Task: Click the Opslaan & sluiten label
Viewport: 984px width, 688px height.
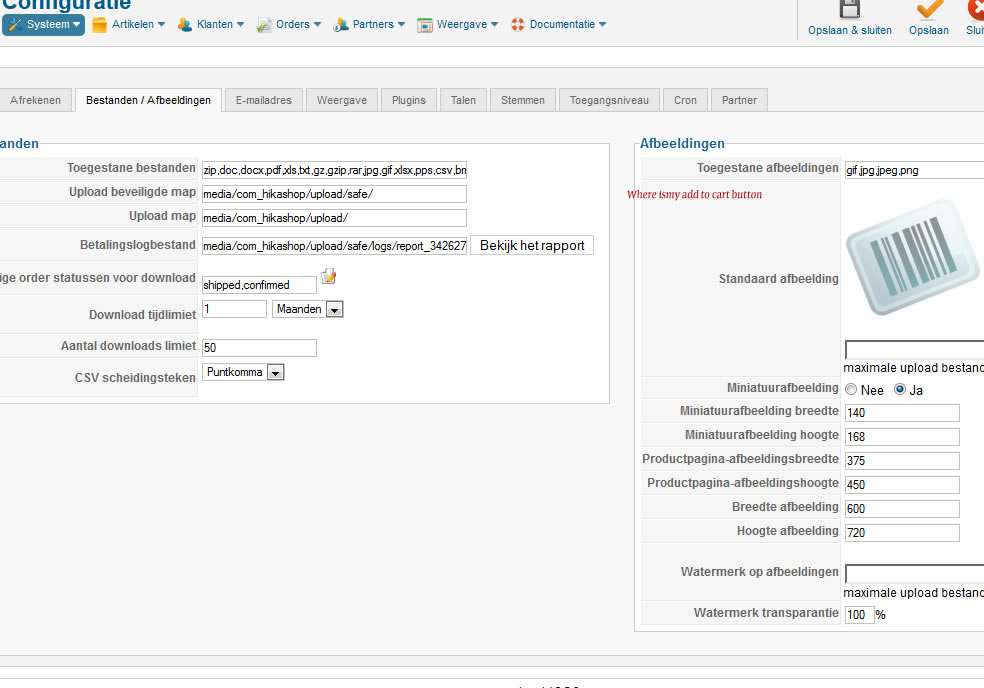Action: coord(850,30)
